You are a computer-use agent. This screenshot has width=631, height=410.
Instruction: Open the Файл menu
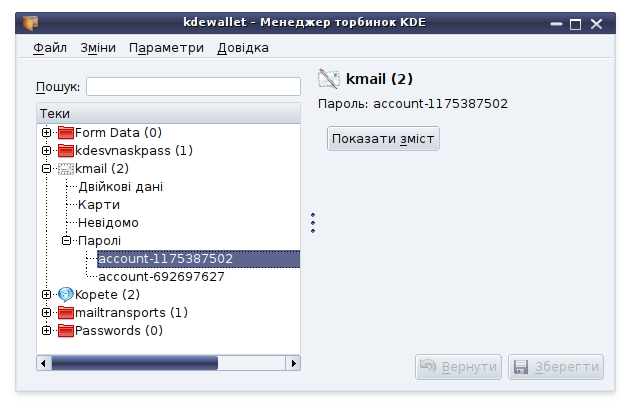click(50, 48)
